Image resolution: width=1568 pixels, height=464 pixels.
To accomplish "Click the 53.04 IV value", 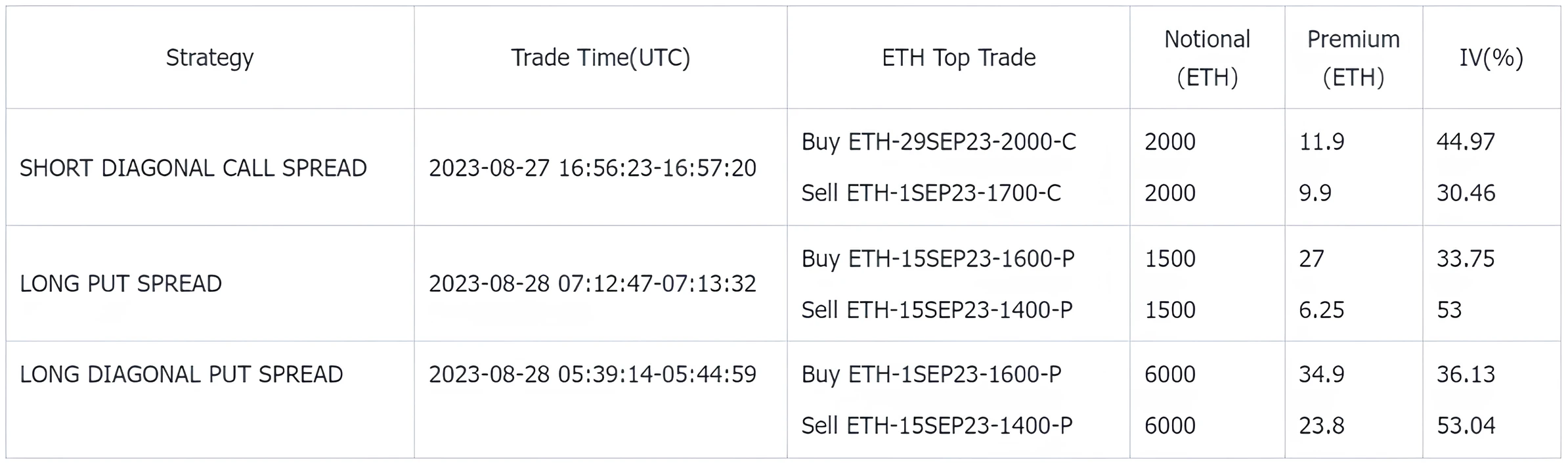I will [1466, 426].
